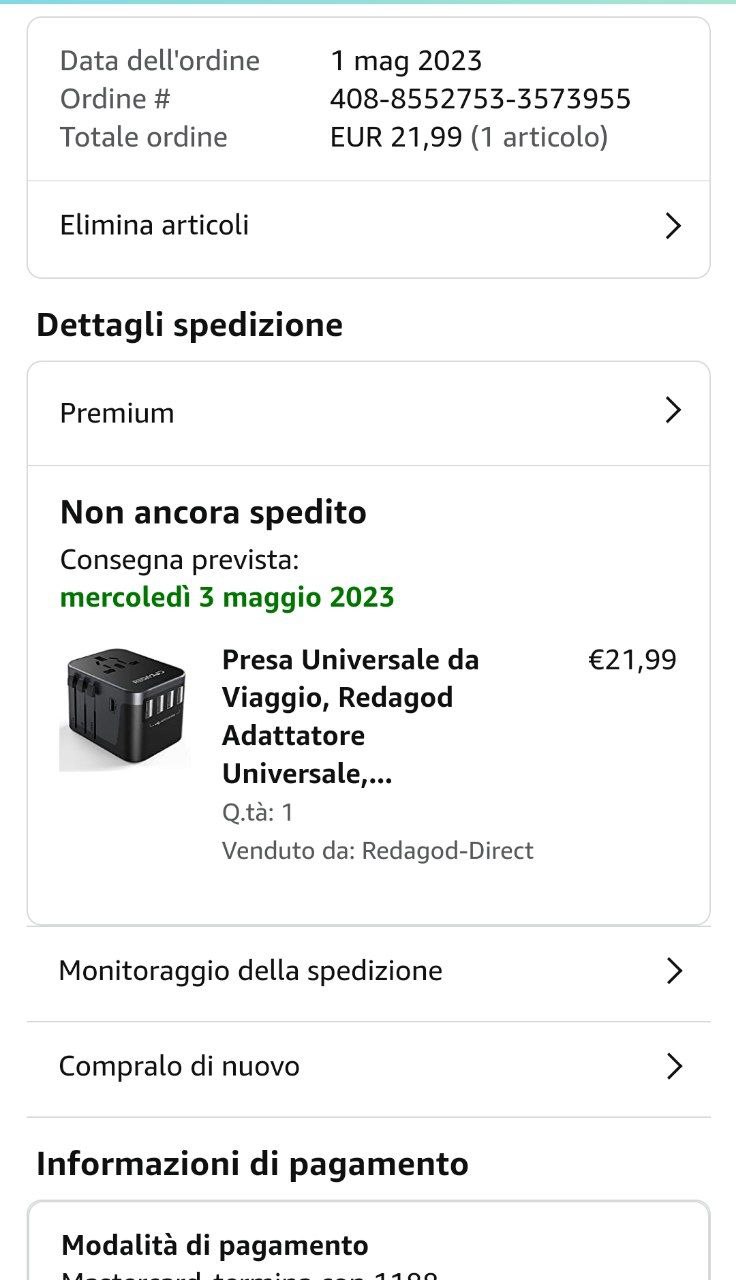Tap the chevron next to Compralo di nuovo

pyautogui.click(x=674, y=1067)
